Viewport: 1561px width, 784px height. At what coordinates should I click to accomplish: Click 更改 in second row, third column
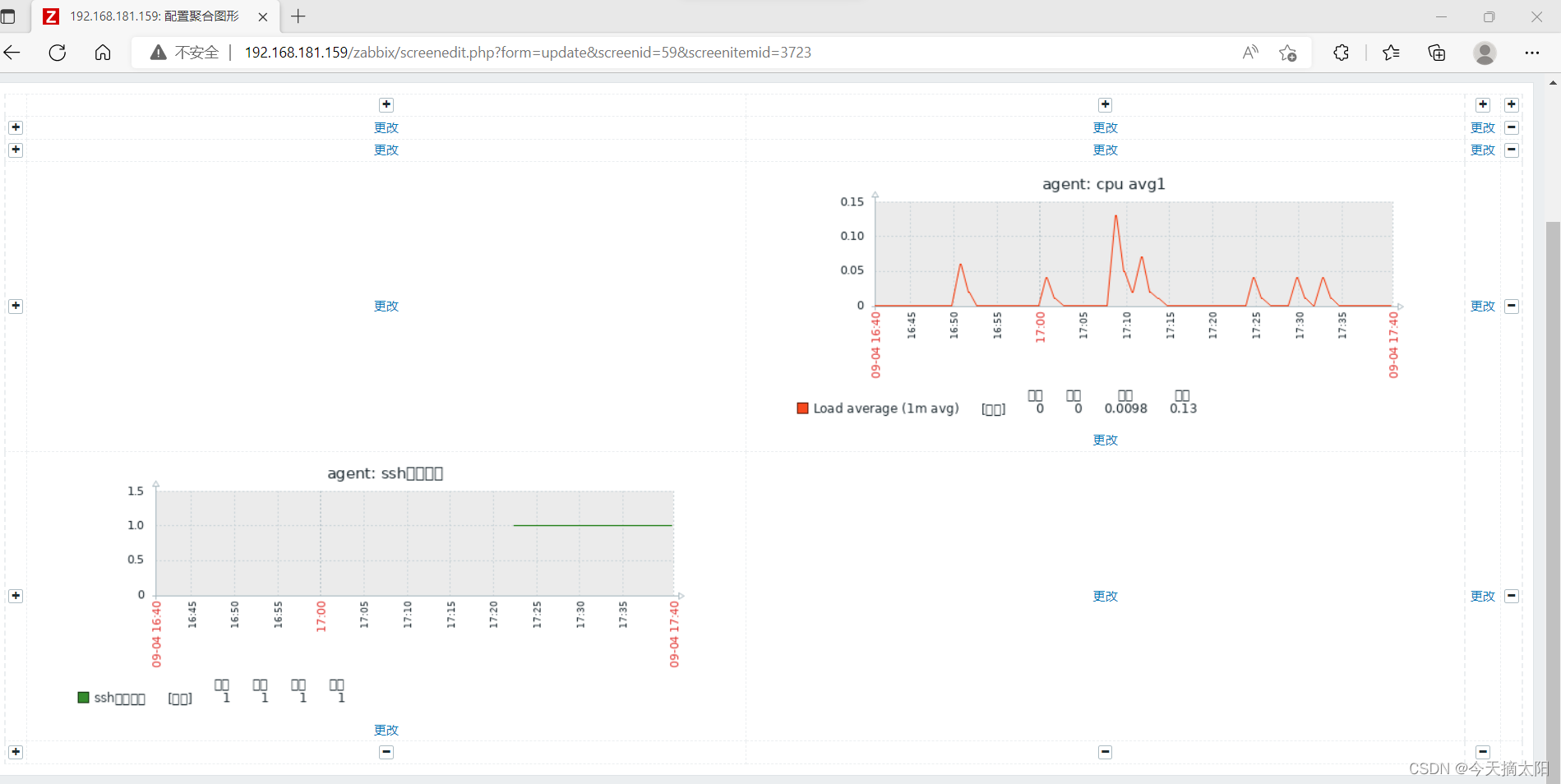point(1483,150)
